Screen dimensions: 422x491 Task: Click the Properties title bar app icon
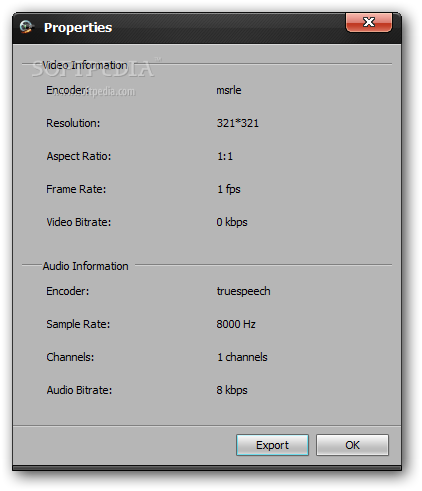point(26,27)
